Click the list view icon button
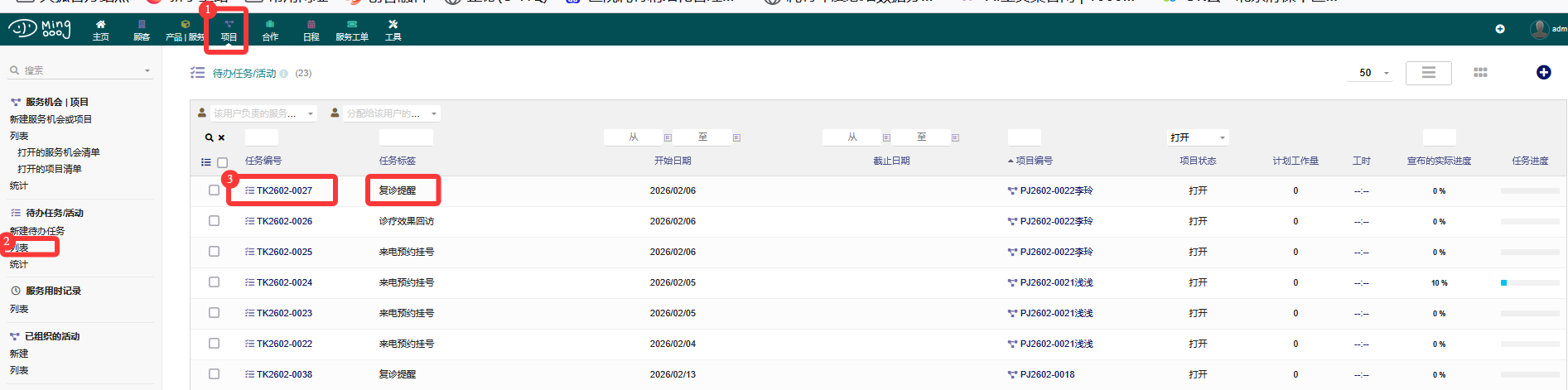Screen dimensions: 1568x390 click(1428, 73)
